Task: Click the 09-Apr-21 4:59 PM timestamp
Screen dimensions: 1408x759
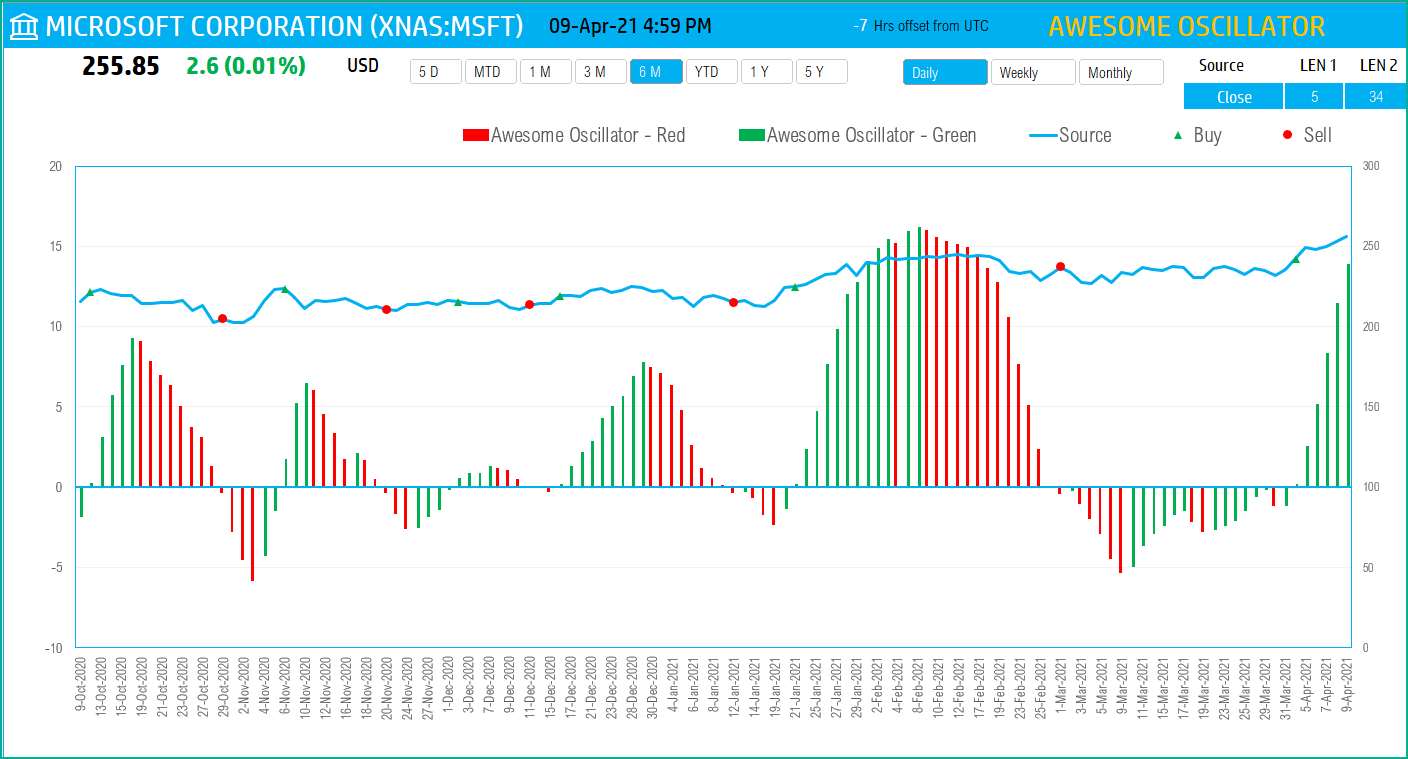Action: pos(630,25)
